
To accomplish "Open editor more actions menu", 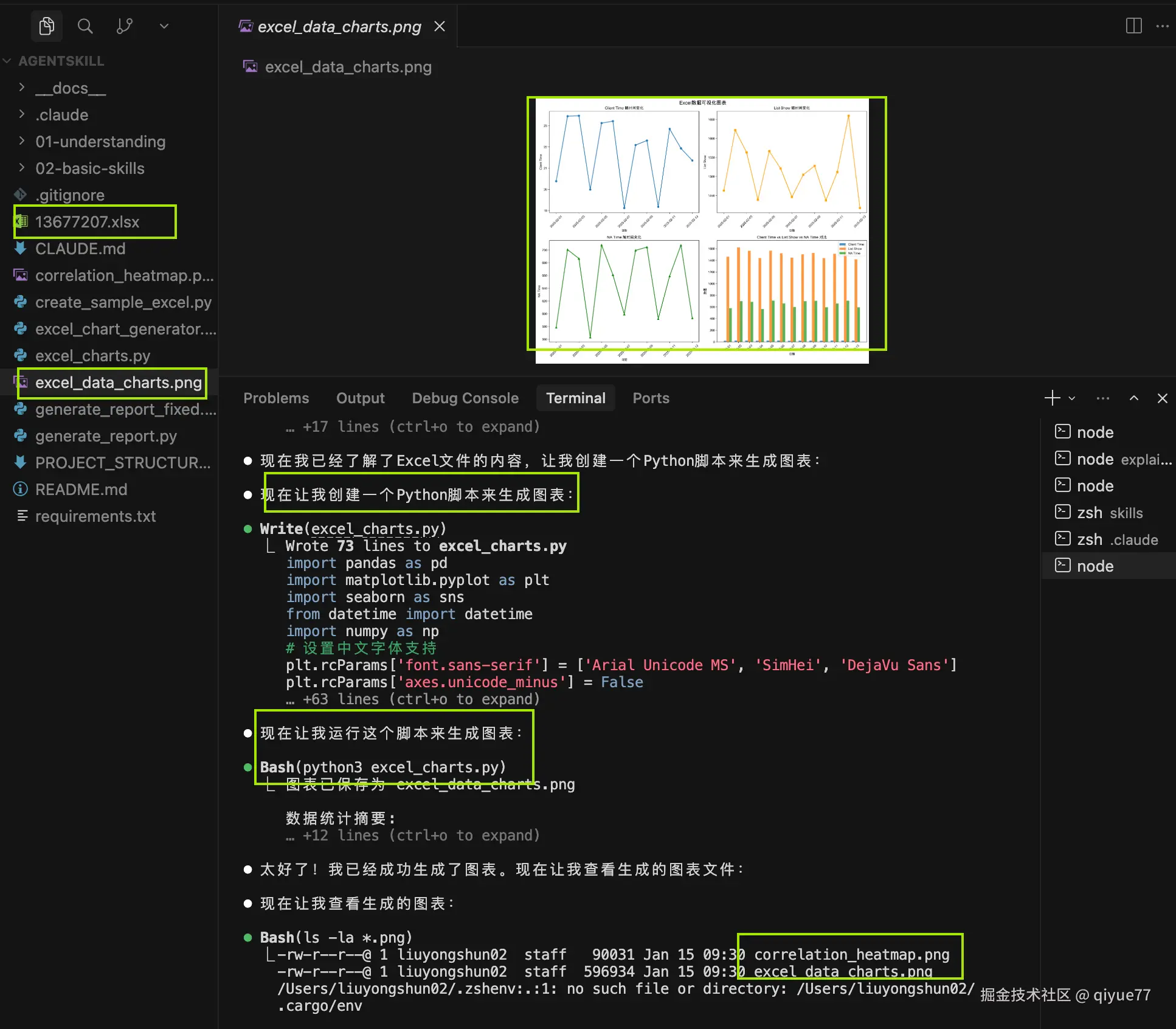I will point(1162,26).
